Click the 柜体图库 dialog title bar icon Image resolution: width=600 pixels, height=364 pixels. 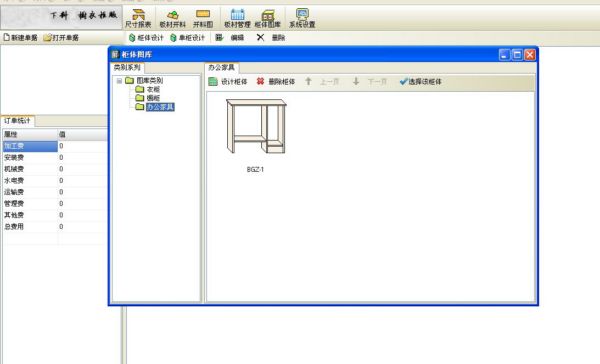(x=115, y=54)
